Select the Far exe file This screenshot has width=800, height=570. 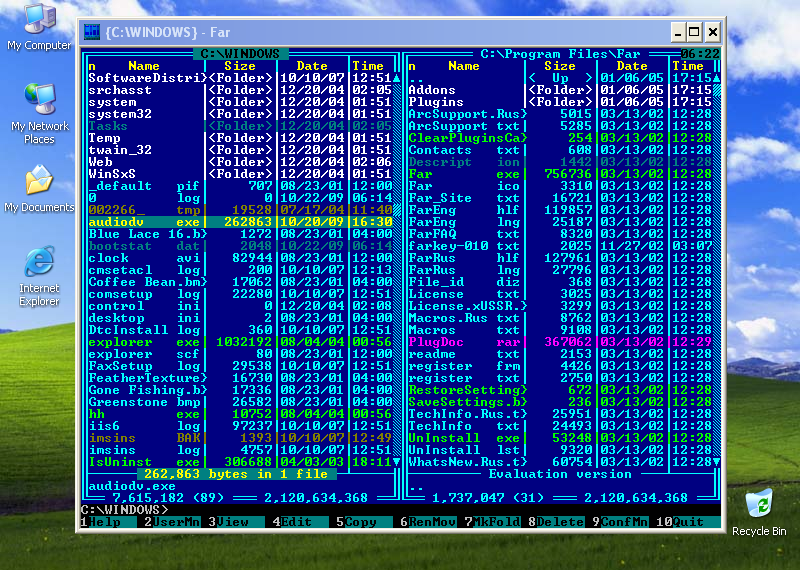(x=560, y=174)
